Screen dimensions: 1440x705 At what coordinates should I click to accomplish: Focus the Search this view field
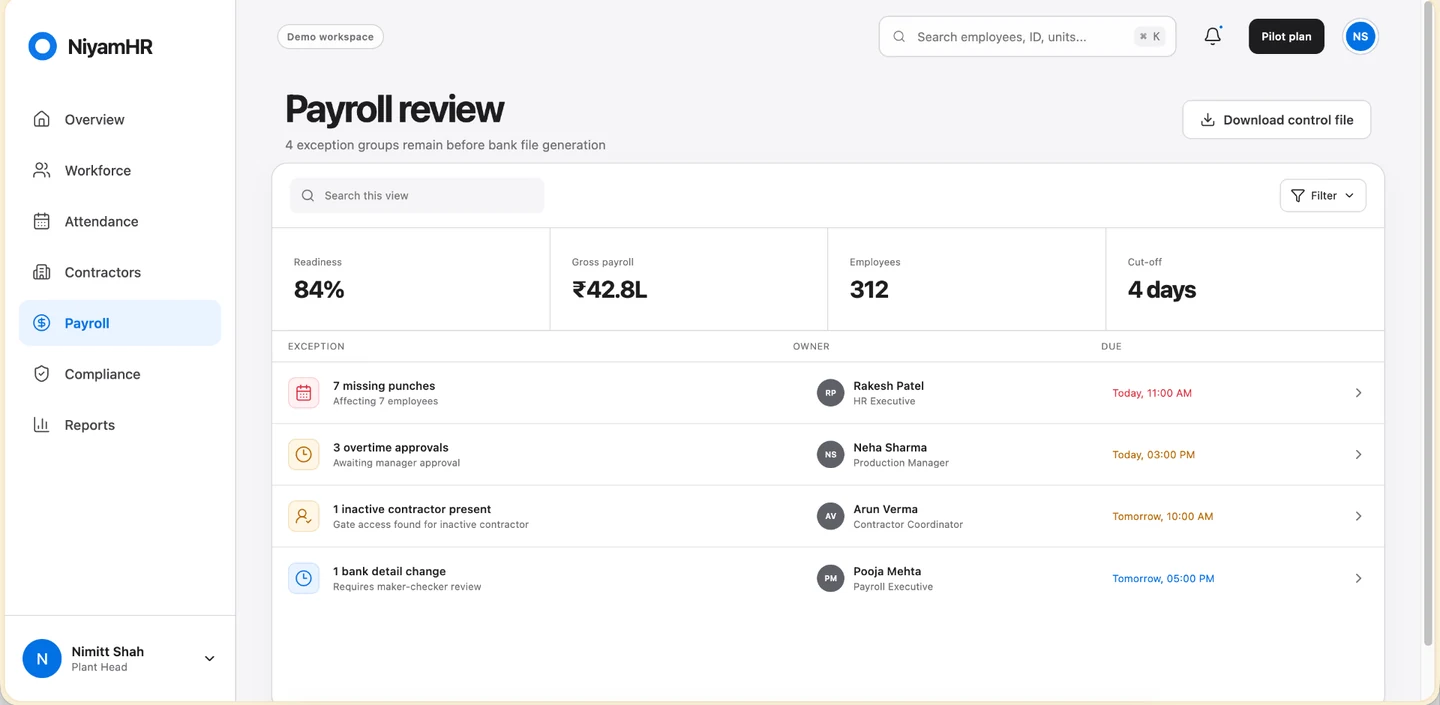tap(417, 196)
